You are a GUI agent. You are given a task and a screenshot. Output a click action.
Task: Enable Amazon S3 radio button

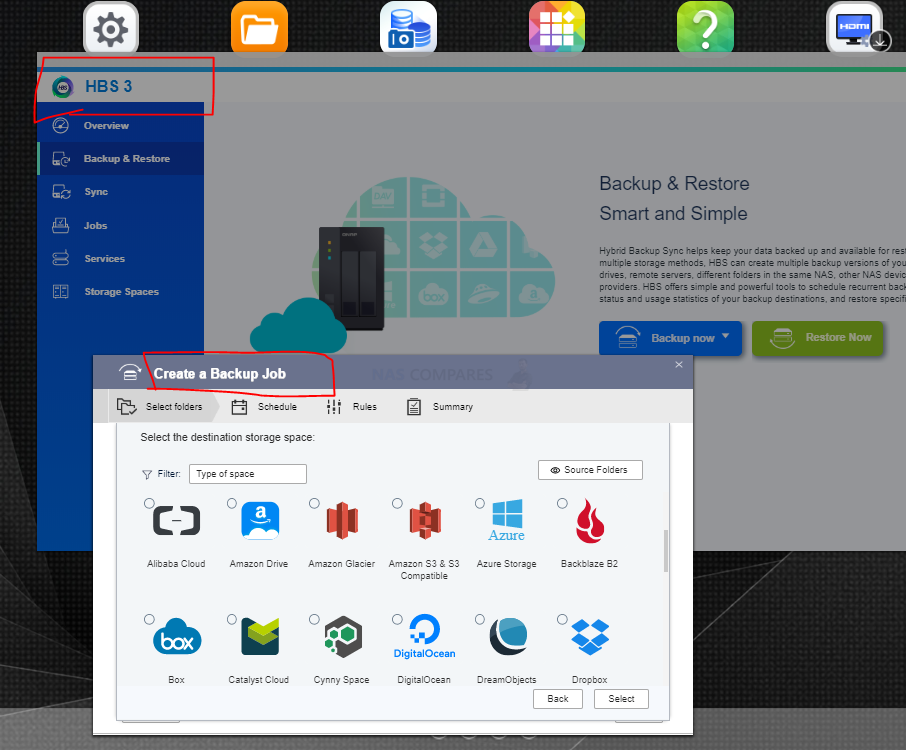(x=397, y=503)
